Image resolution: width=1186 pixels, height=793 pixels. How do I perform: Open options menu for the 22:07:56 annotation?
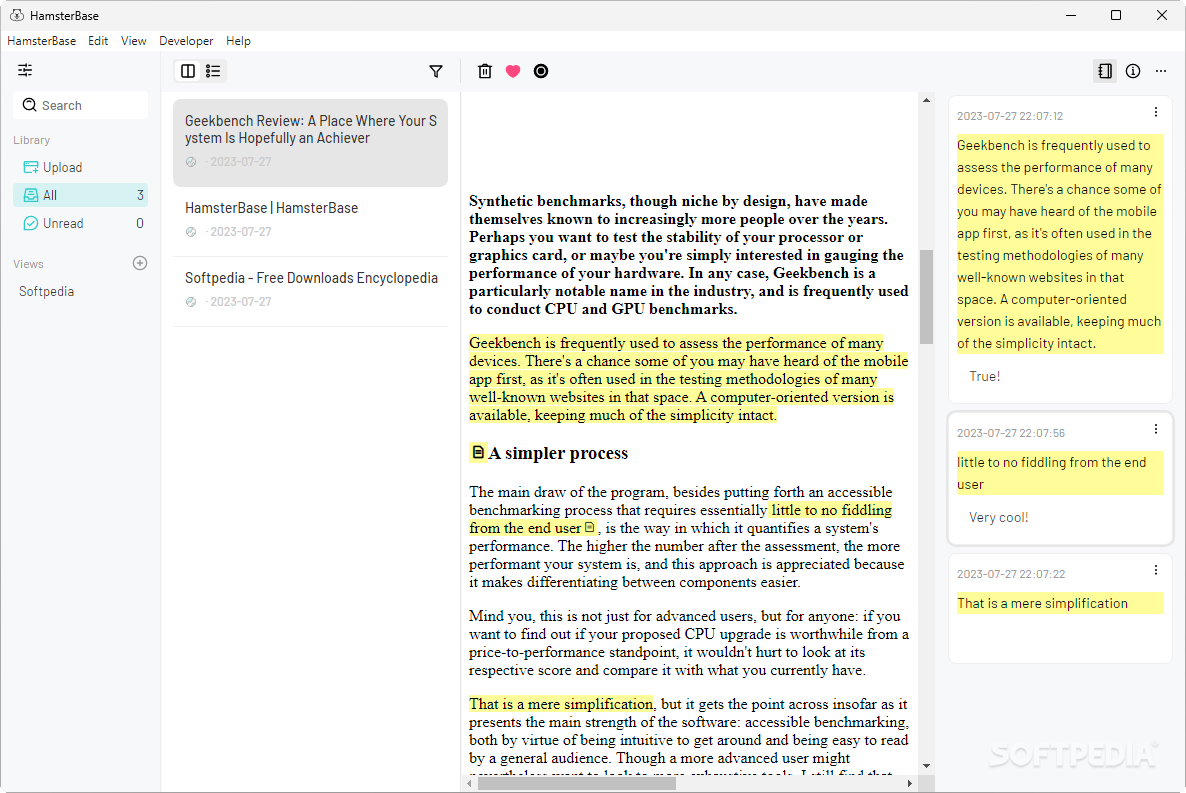1156,429
